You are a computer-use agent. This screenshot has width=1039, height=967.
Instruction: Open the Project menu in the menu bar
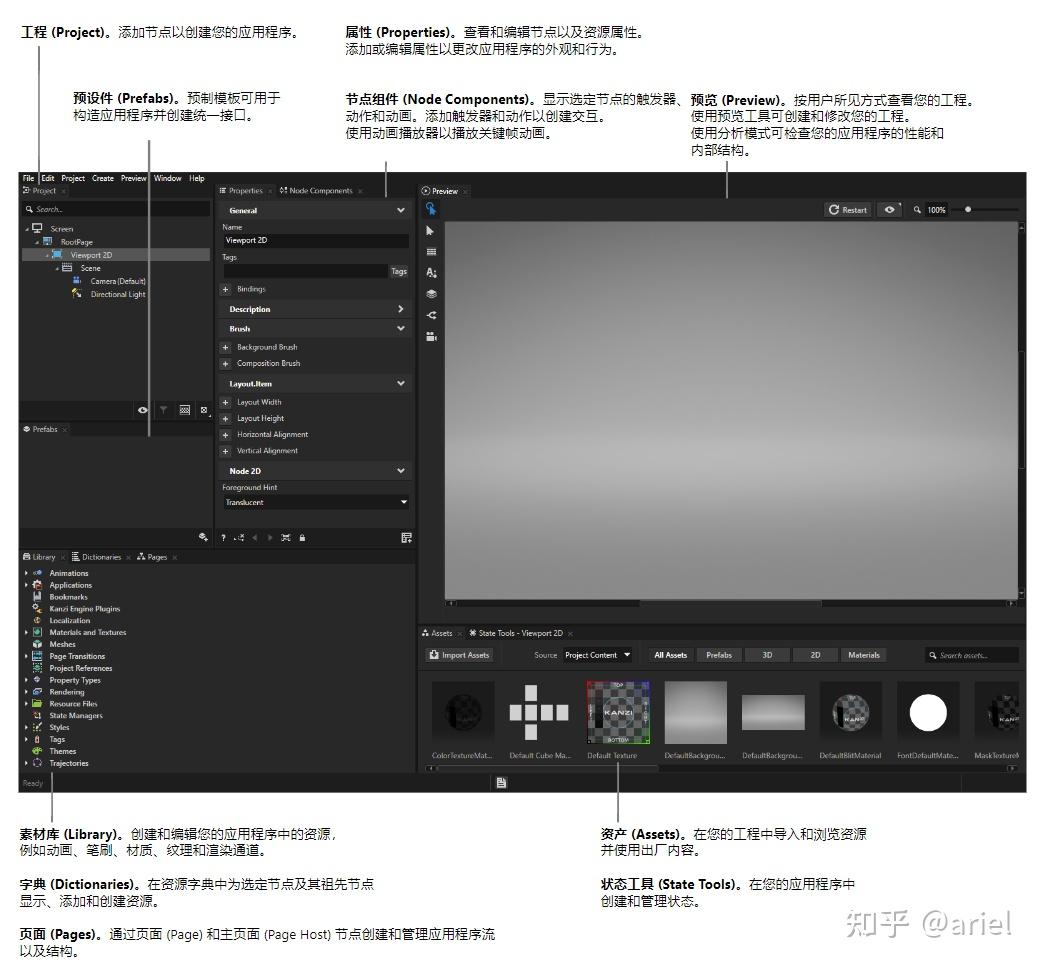click(x=71, y=178)
